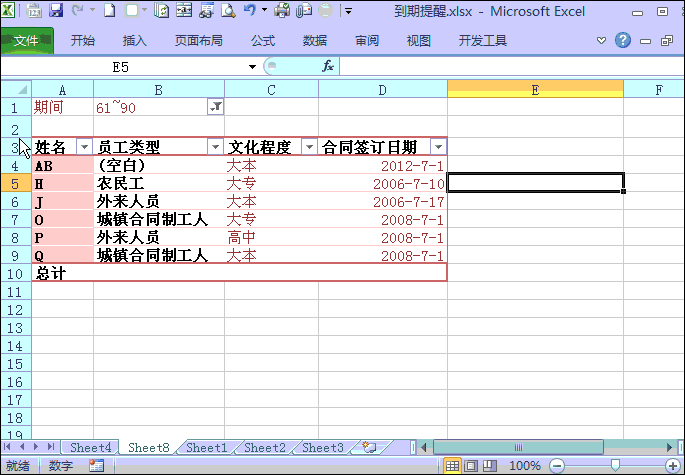
Task: Click the icon with glasses over a window
Action: (x=206, y=10)
